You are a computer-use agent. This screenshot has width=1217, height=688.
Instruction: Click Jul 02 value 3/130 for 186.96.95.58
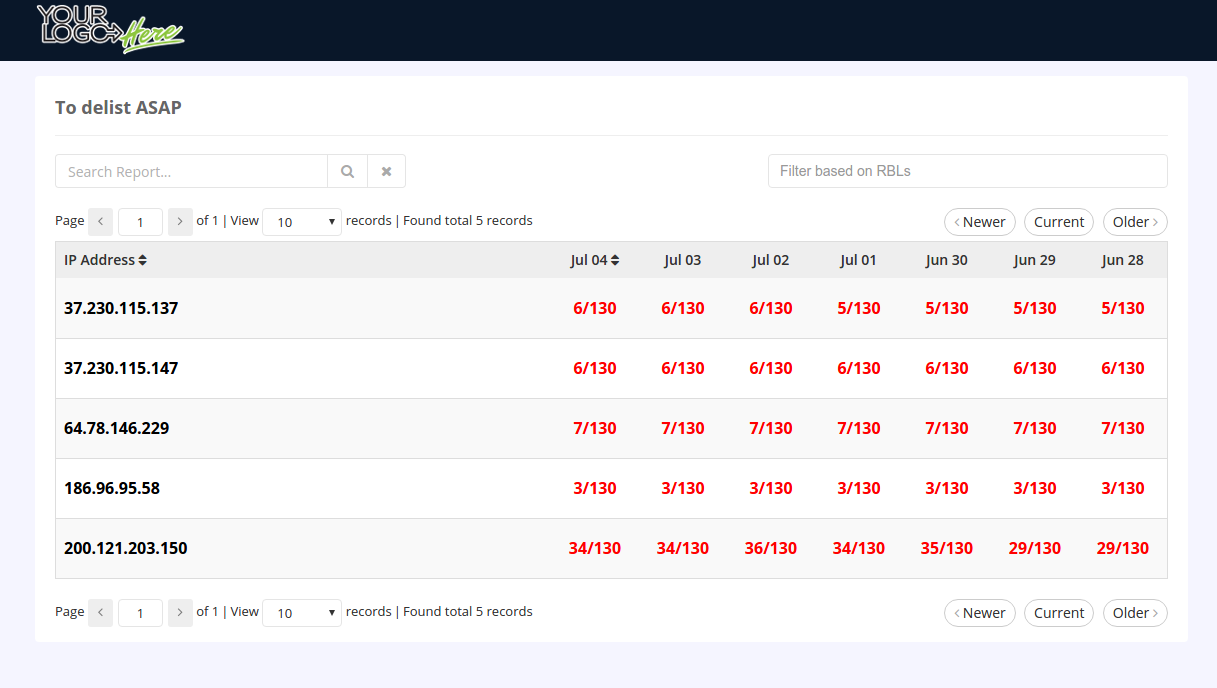771,488
